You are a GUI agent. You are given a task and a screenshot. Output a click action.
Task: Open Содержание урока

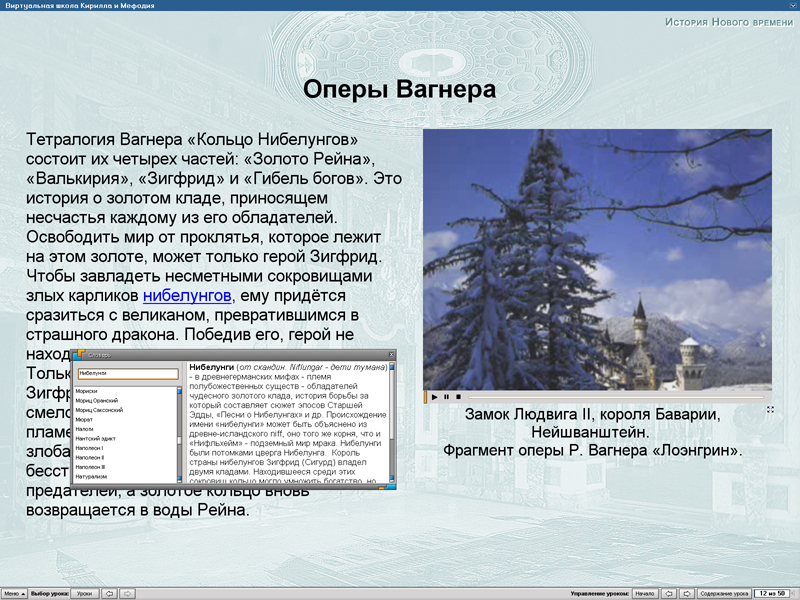pyautogui.click(x=724, y=591)
